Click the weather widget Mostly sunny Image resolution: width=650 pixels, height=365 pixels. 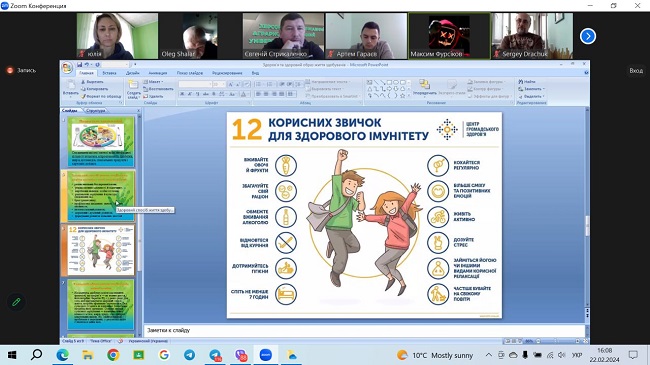point(435,355)
